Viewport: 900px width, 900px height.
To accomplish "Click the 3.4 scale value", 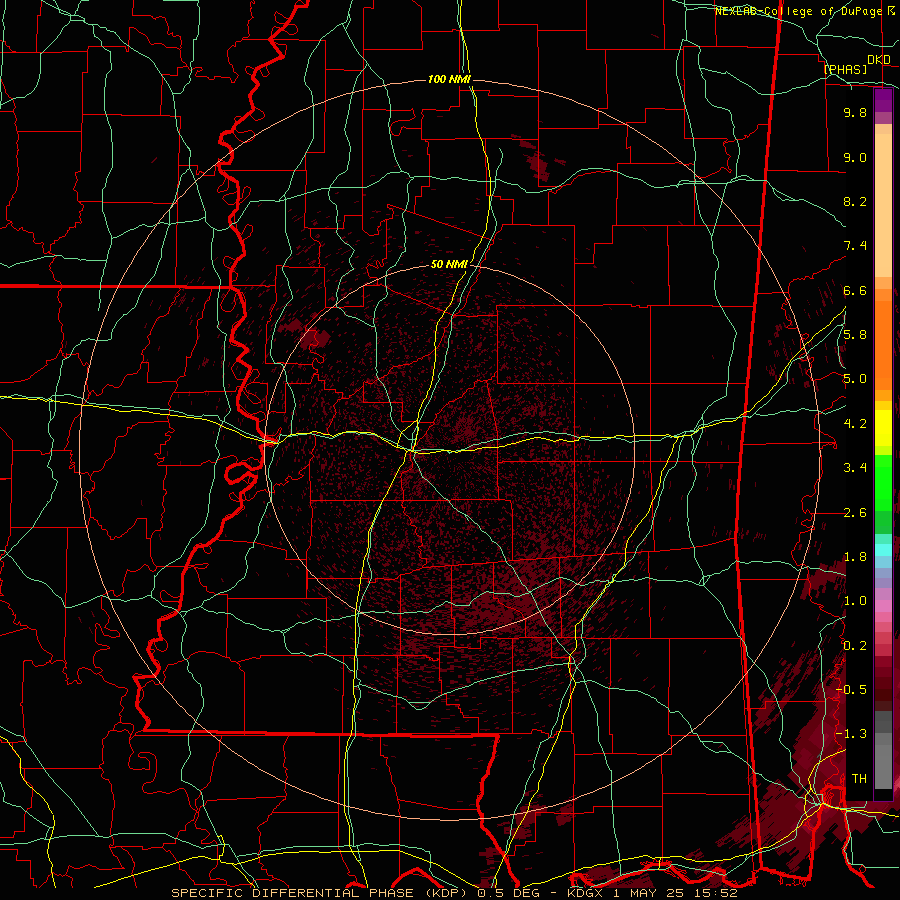I will (x=855, y=468).
